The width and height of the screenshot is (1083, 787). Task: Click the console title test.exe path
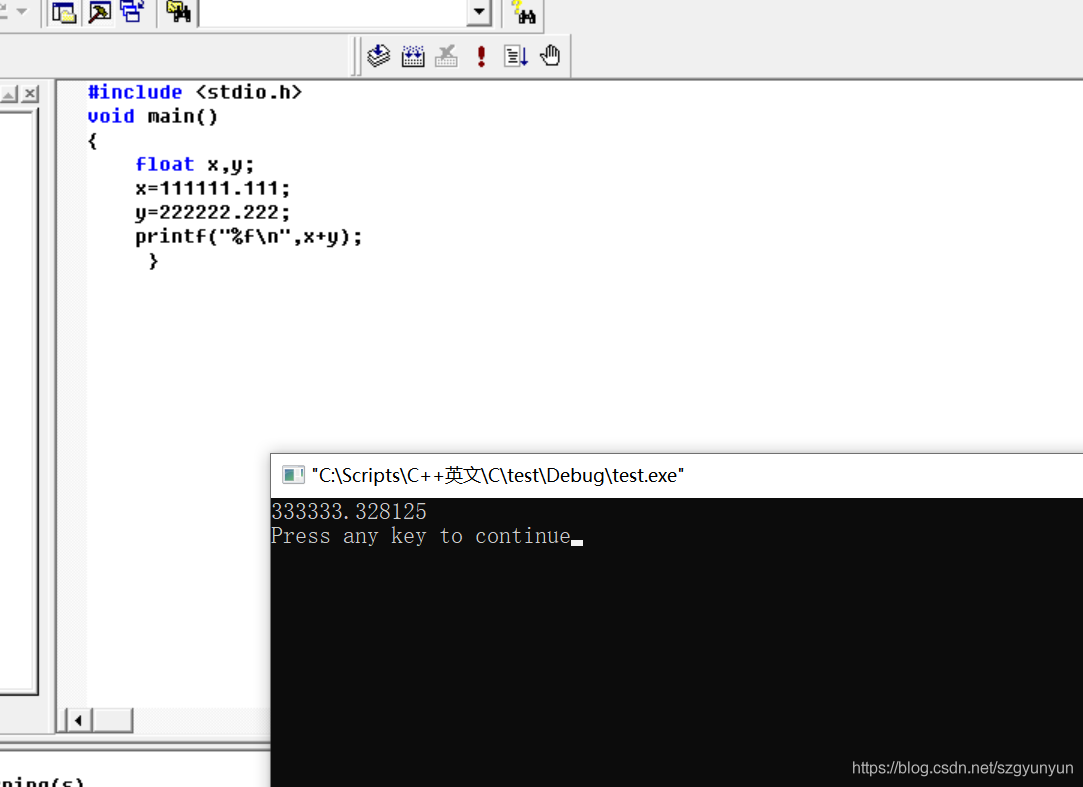click(498, 475)
